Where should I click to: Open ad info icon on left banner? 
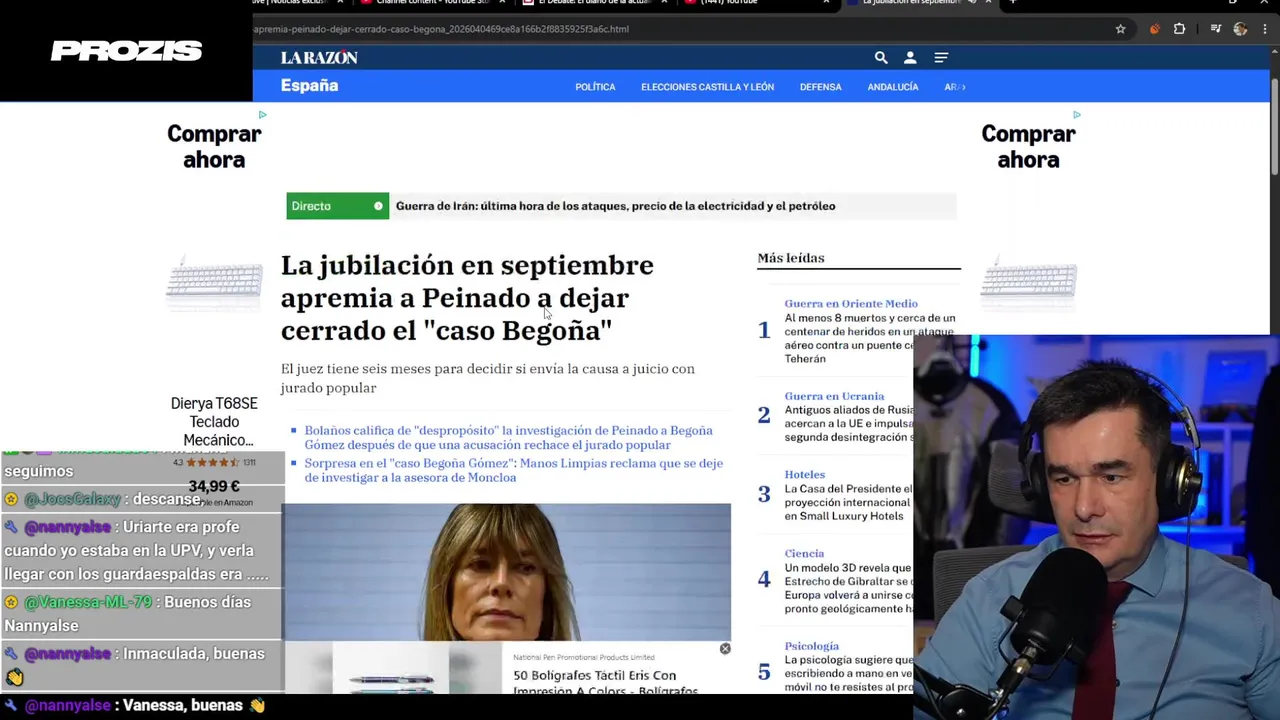click(262, 114)
